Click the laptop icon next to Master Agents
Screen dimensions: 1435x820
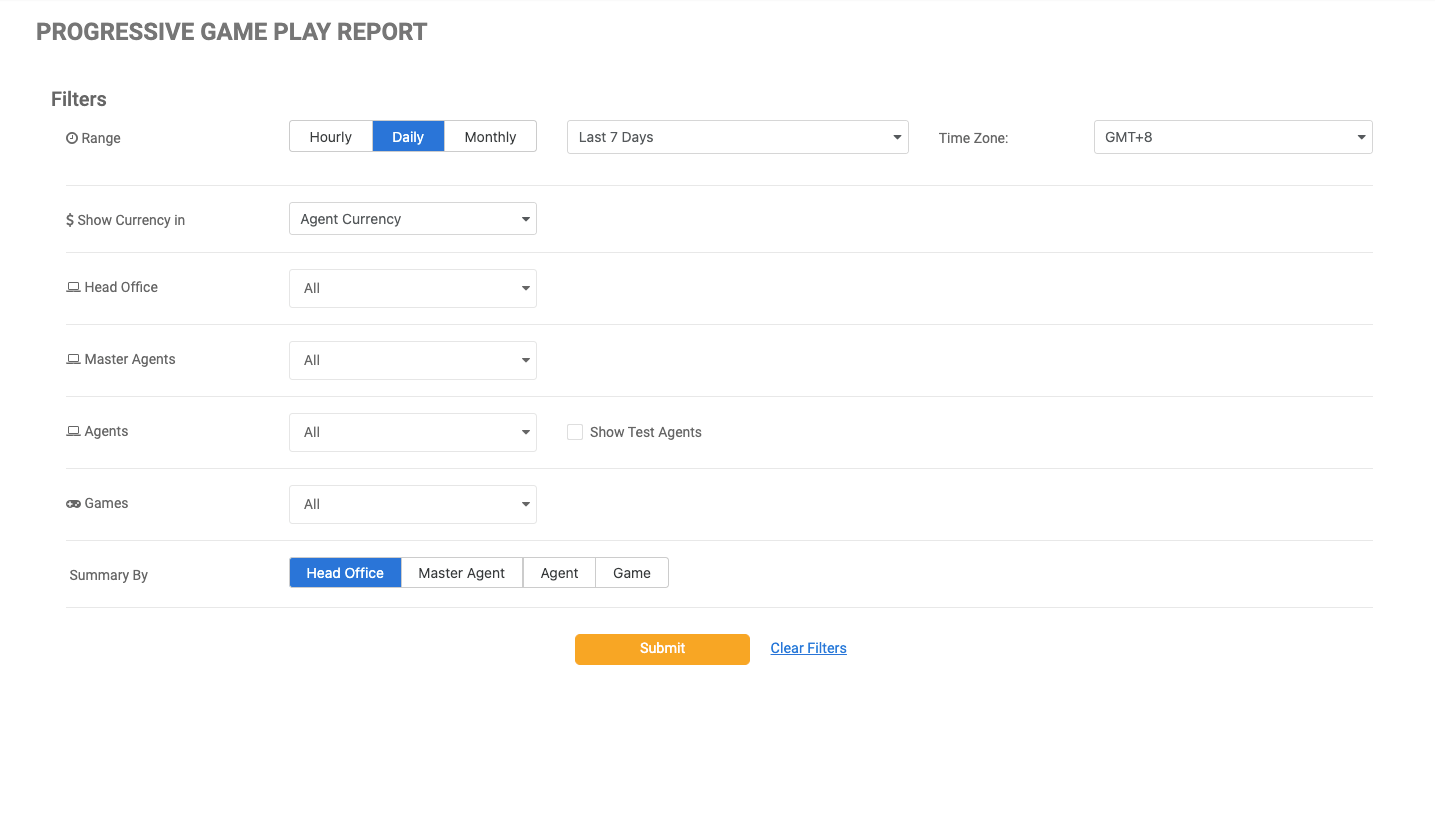73,359
